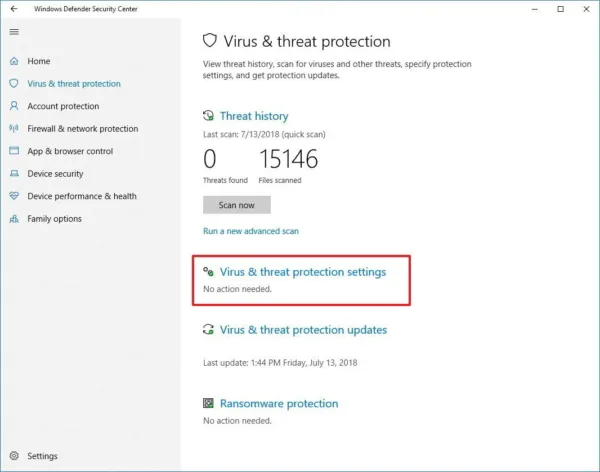Open Ransomware protection link
The width and height of the screenshot is (600, 472).
click(x=279, y=403)
